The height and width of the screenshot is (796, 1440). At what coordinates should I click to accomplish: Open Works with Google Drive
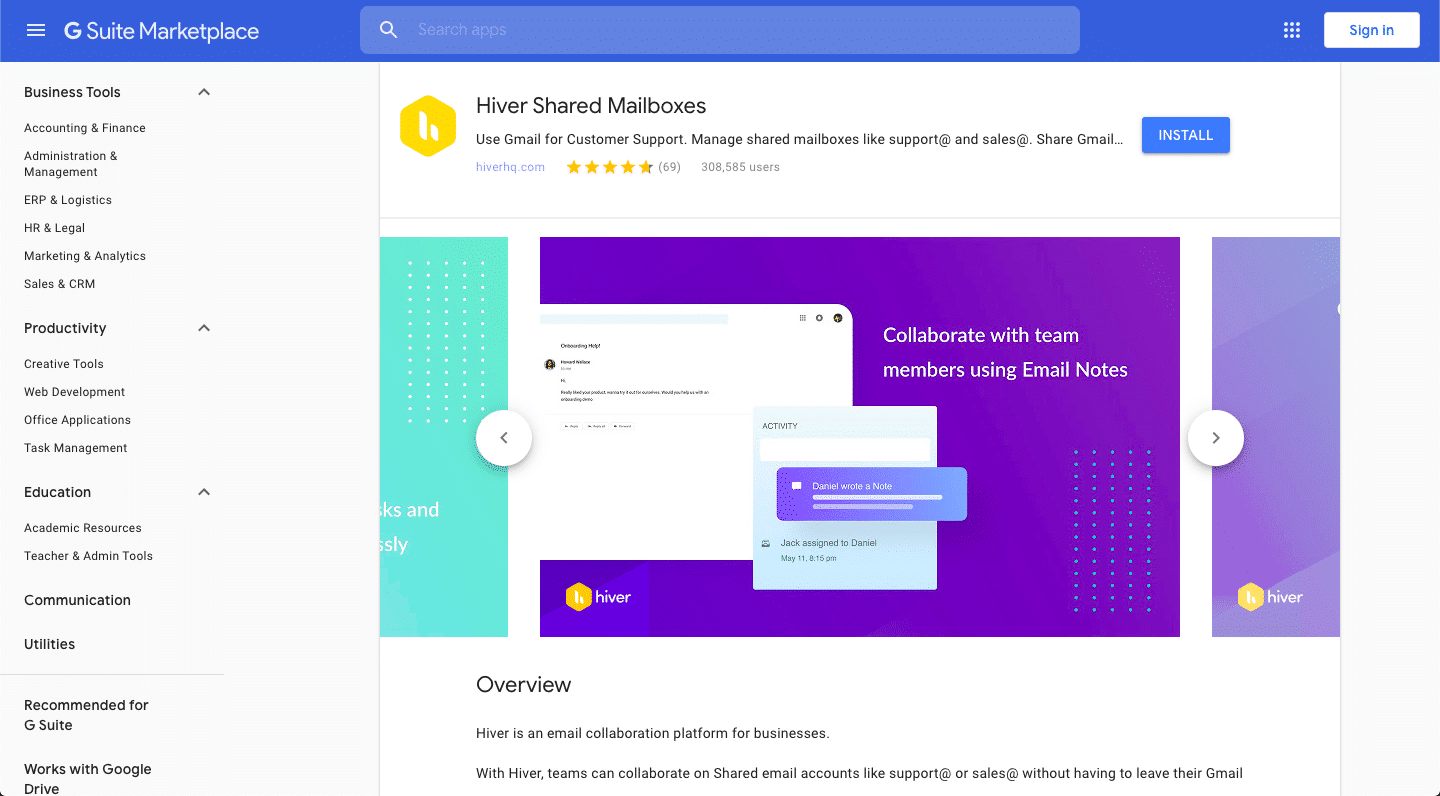88,778
